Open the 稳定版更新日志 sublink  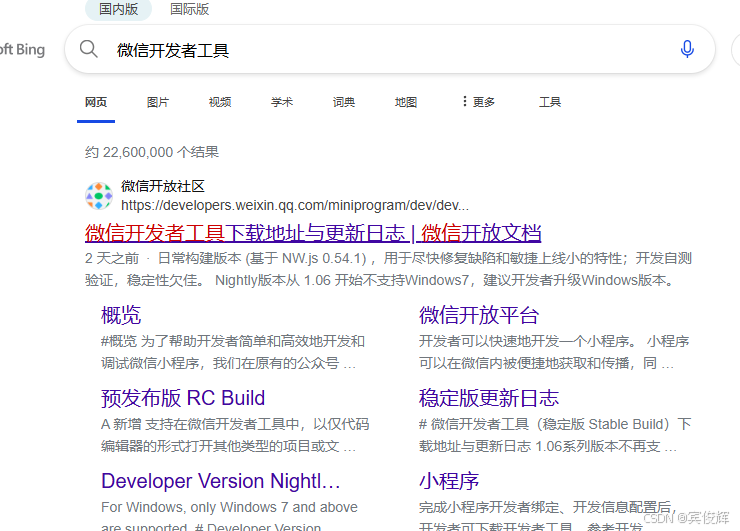point(489,398)
